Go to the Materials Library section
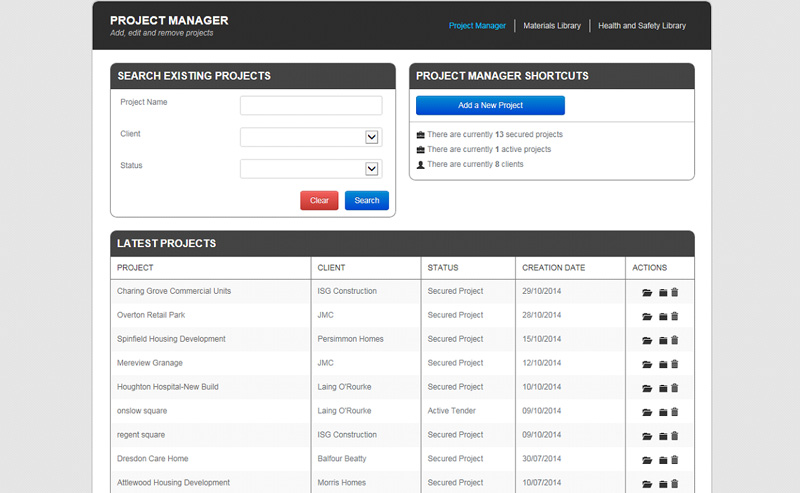Image resolution: width=800 pixels, height=493 pixels. tap(552, 26)
